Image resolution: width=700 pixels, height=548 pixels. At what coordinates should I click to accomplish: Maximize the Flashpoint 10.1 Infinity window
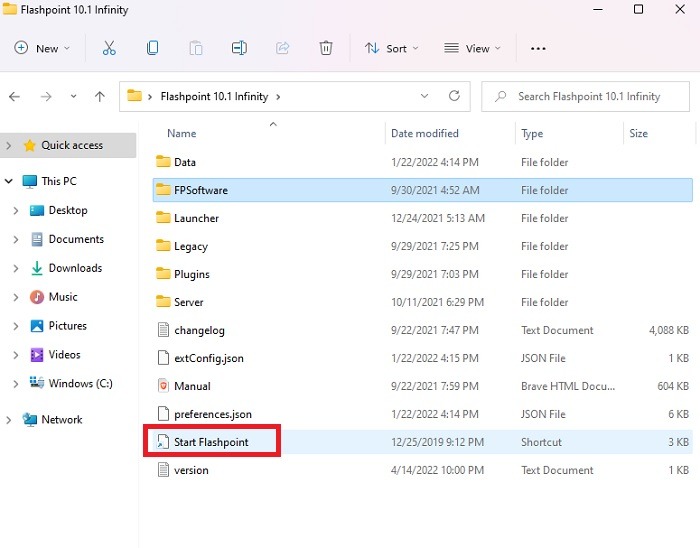click(638, 9)
